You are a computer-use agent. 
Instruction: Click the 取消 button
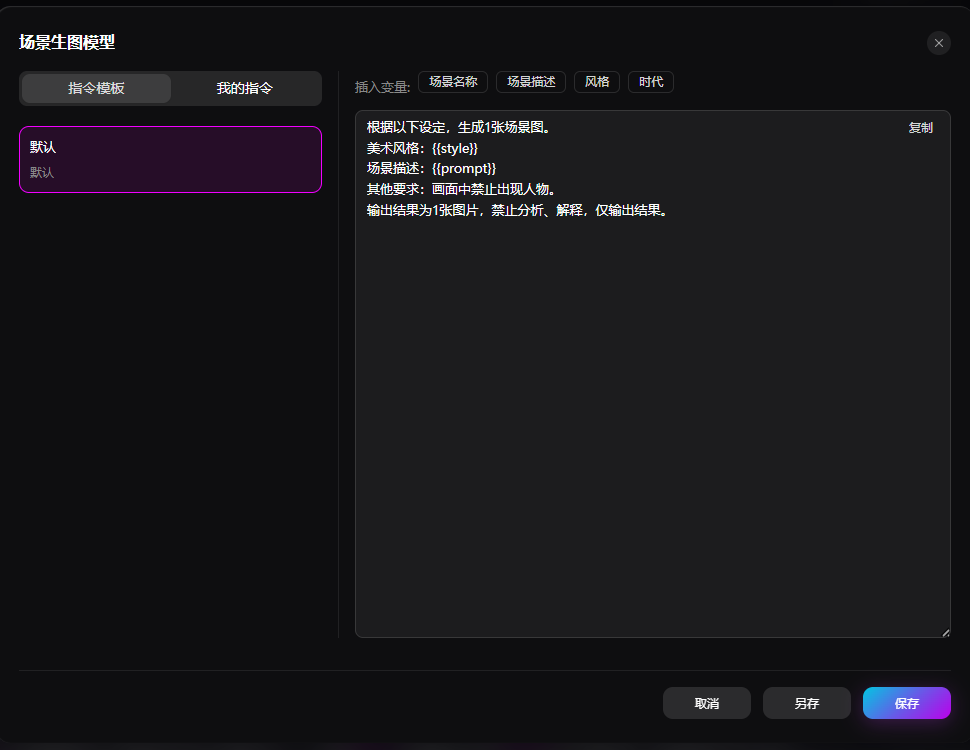coord(706,703)
